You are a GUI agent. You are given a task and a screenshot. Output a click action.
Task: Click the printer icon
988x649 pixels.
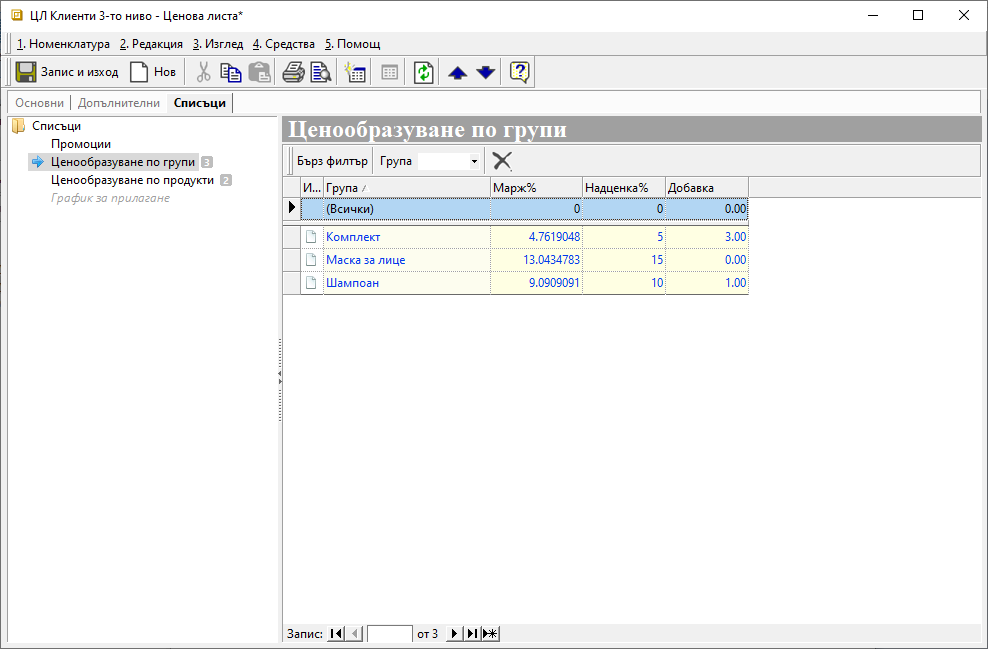(x=293, y=72)
